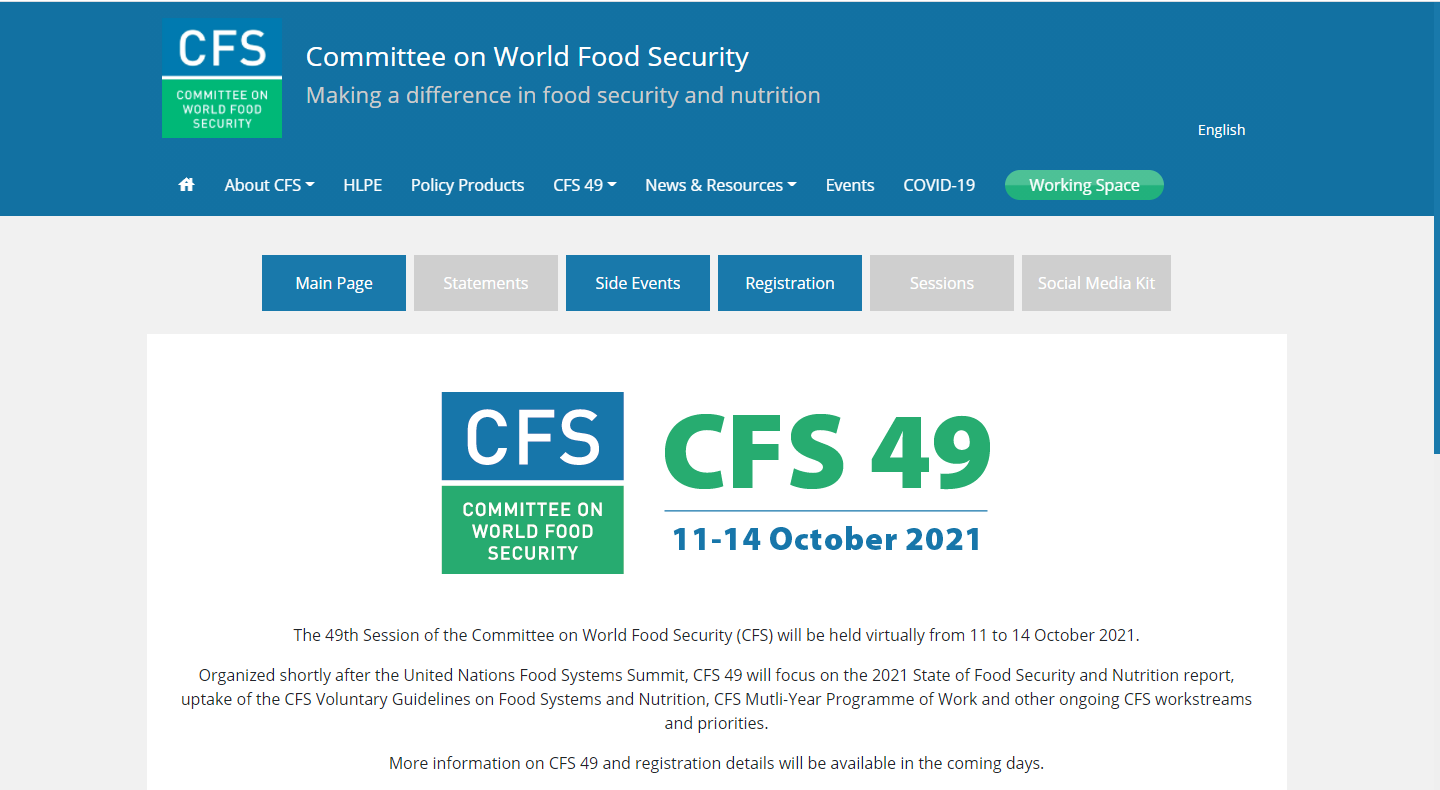Viewport: 1440px width, 790px height.
Task: Open the Social Media Kit tab
Action: coord(1096,283)
